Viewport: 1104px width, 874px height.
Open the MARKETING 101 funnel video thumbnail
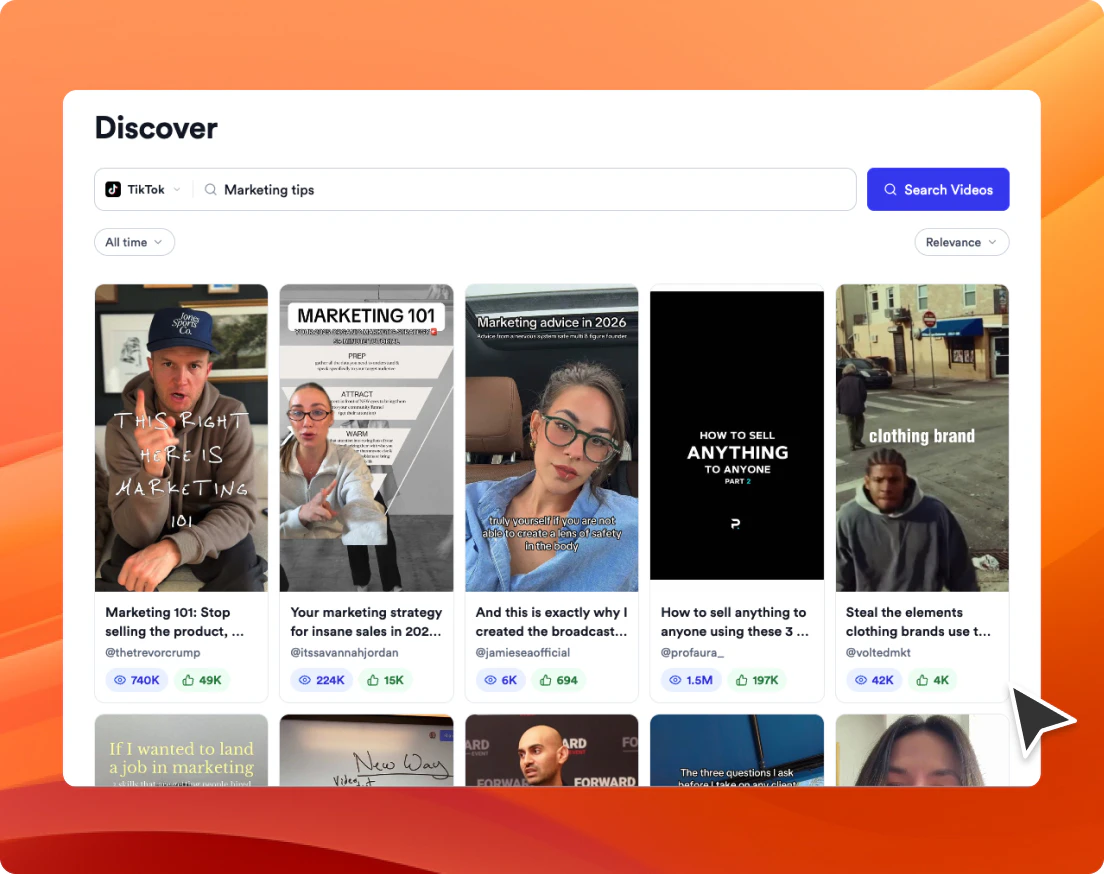[366, 438]
